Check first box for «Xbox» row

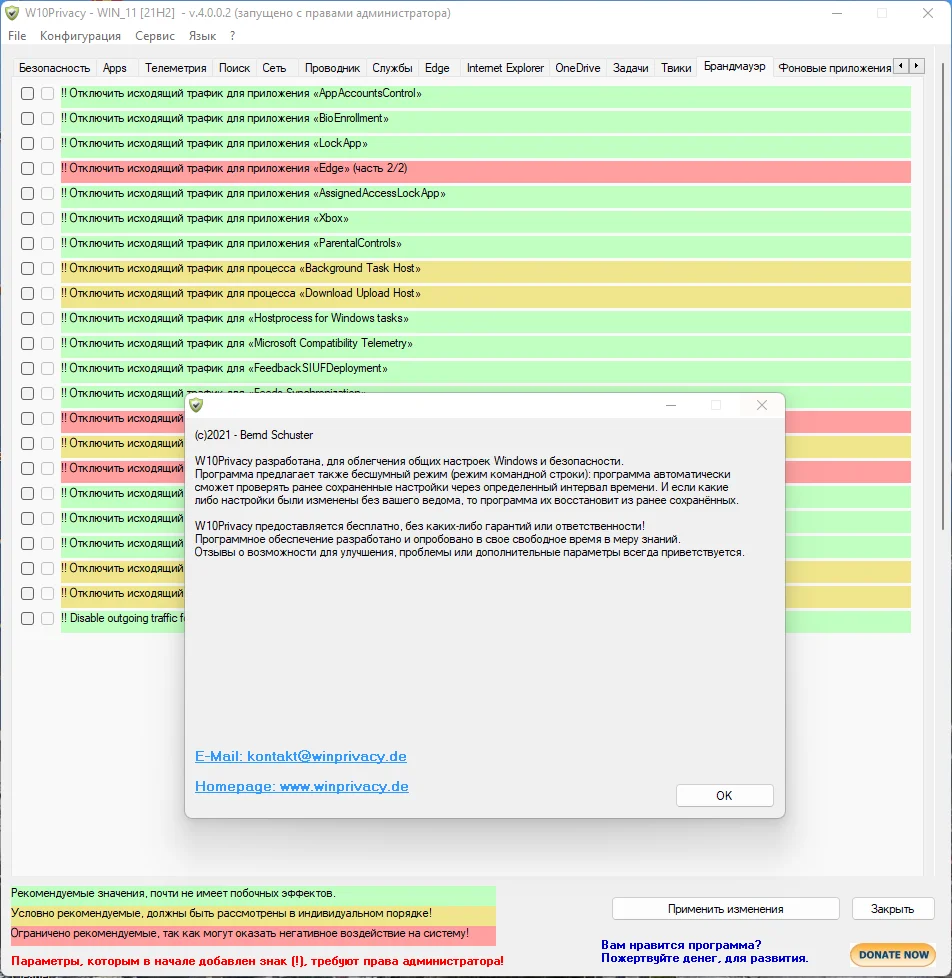[27, 218]
